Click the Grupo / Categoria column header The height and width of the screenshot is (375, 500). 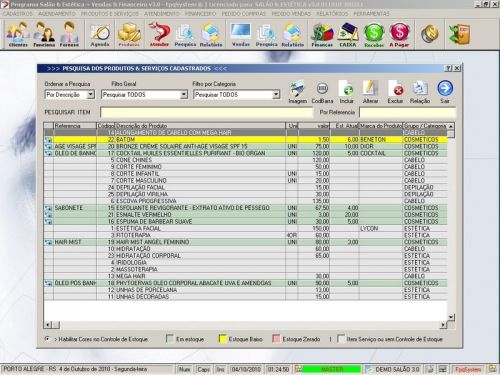point(425,126)
